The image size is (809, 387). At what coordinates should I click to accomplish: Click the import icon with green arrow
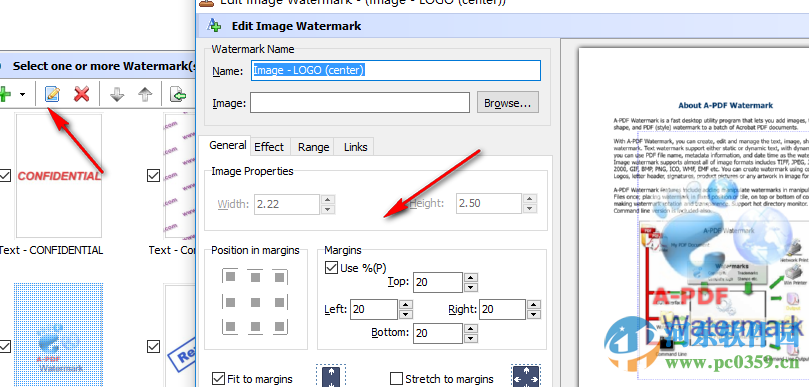178,94
